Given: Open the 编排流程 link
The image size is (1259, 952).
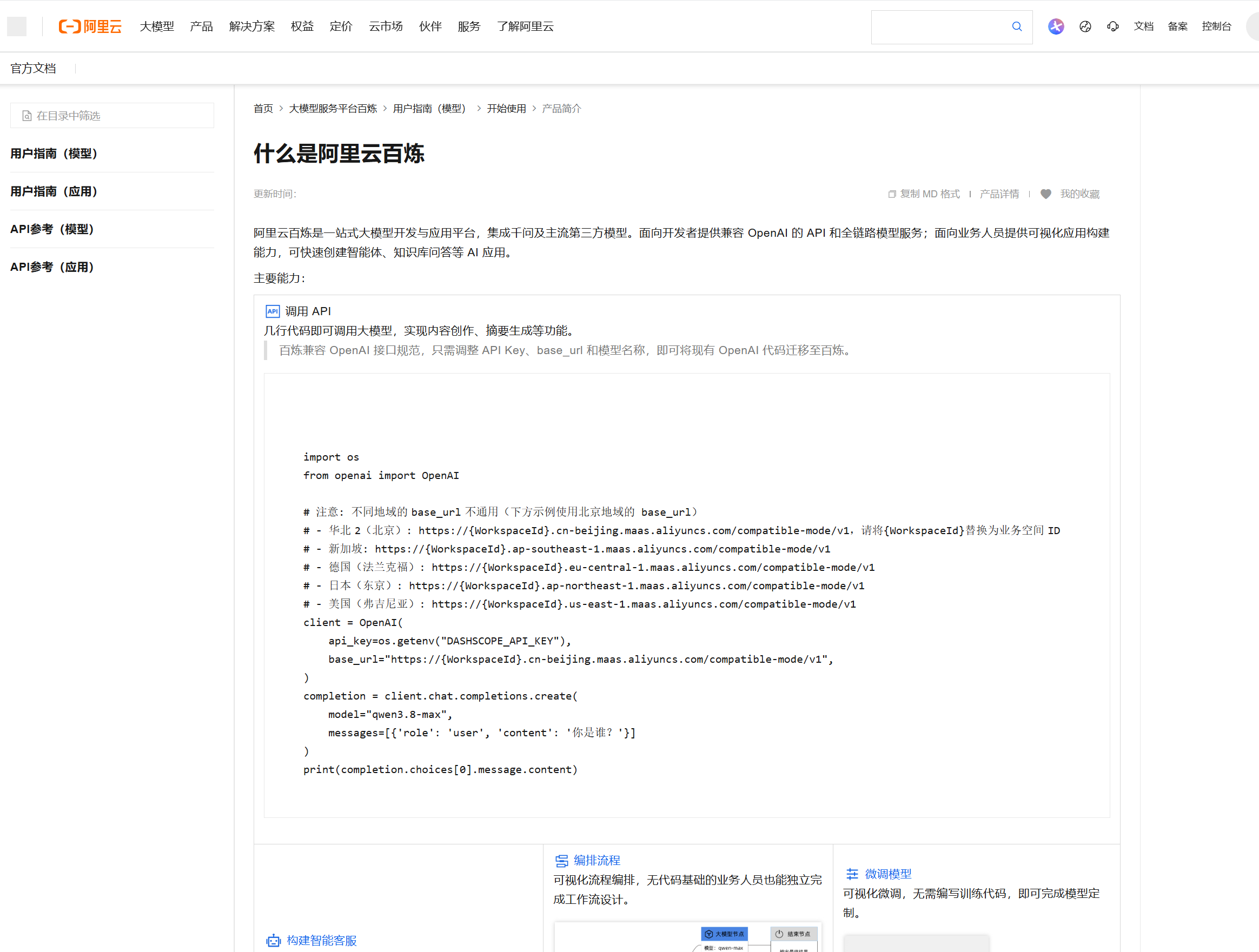Looking at the screenshot, I should (x=597, y=861).
